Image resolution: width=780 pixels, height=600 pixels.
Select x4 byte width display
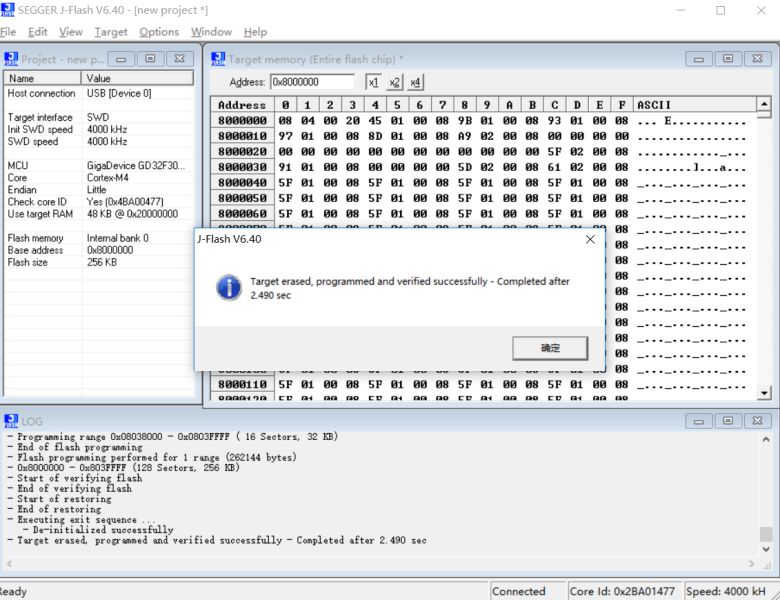pyautogui.click(x=415, y=82)
